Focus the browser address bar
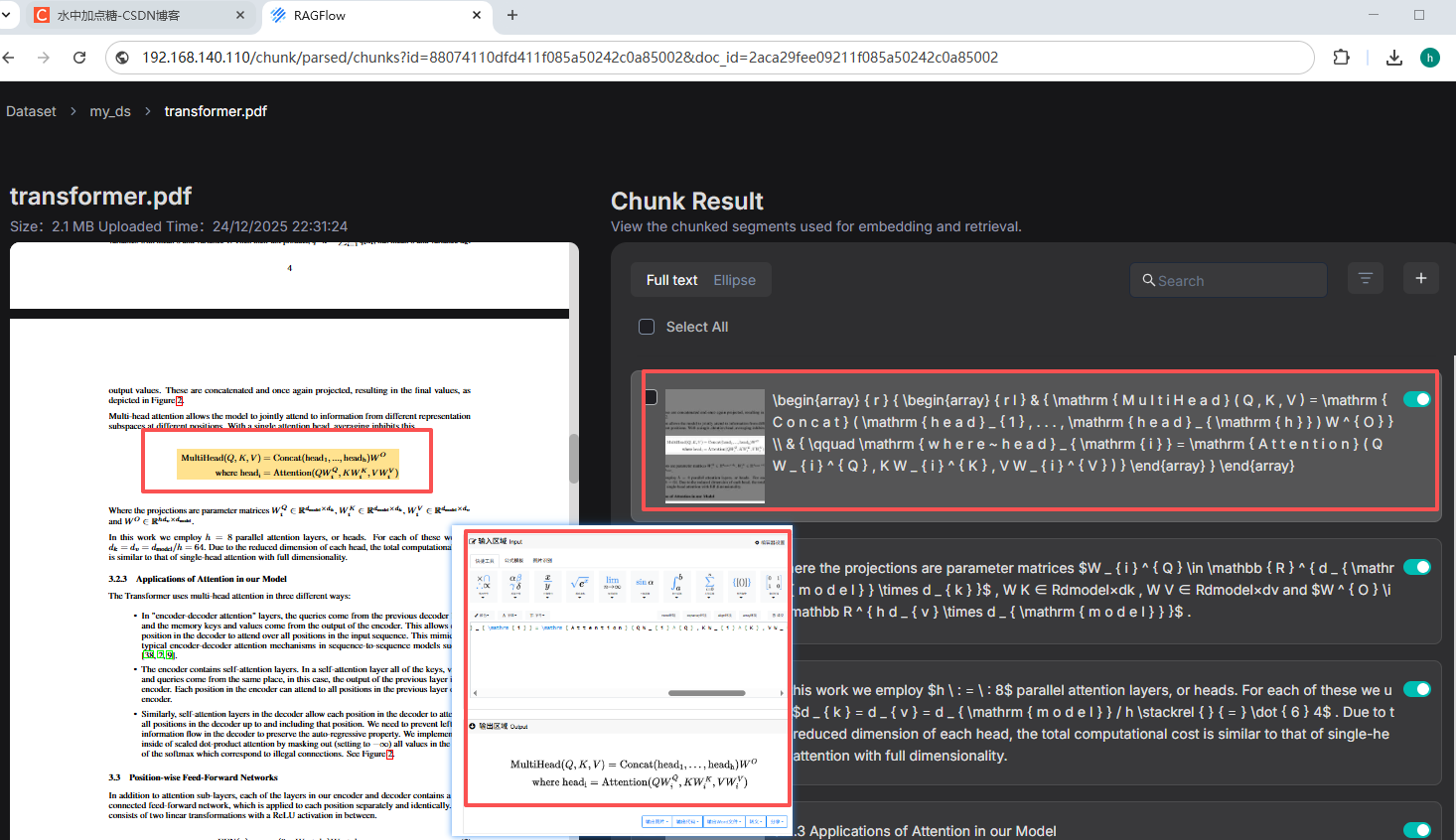 coord(710,58)
